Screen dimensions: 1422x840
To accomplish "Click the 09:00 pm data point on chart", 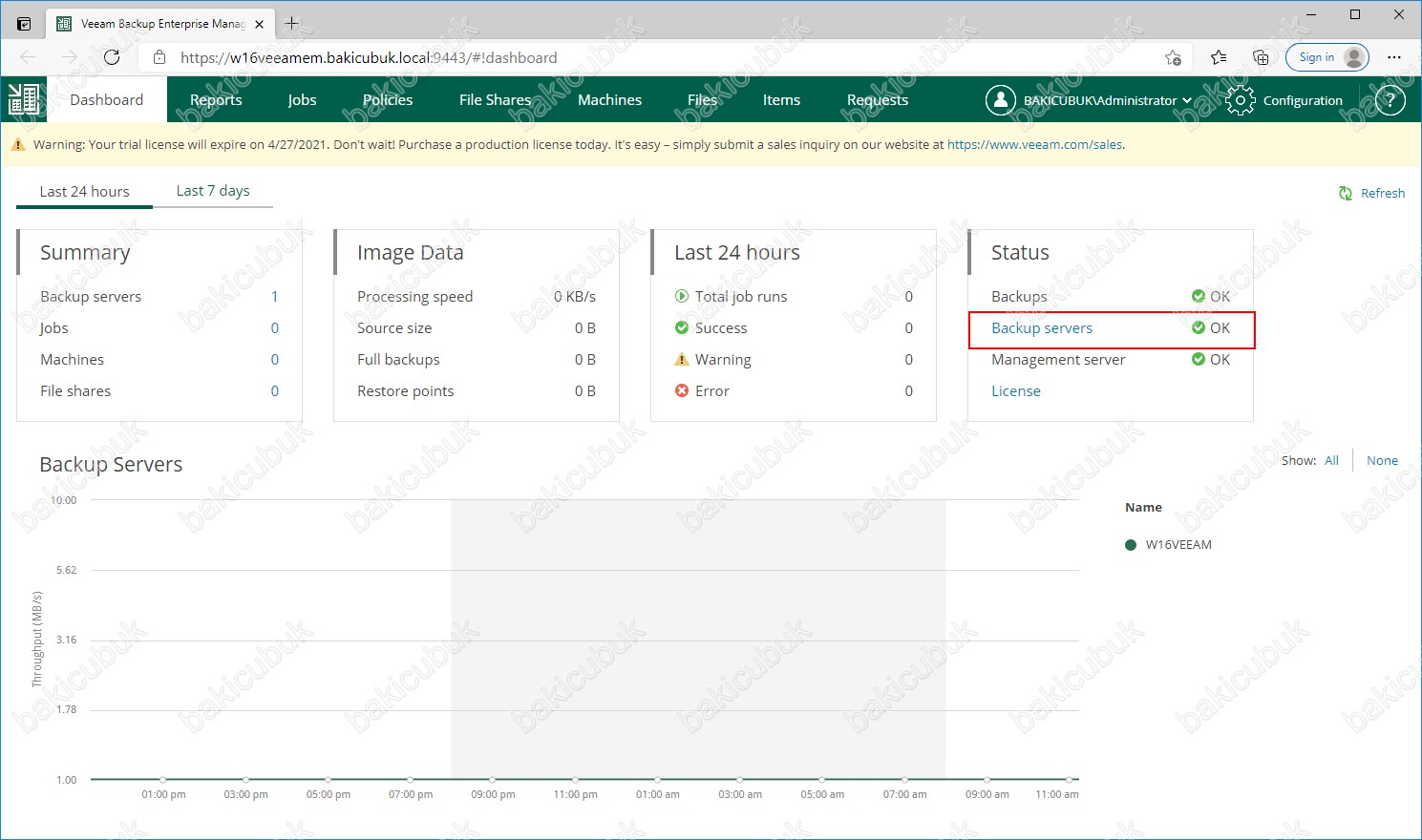I will (x=493, y=779).
